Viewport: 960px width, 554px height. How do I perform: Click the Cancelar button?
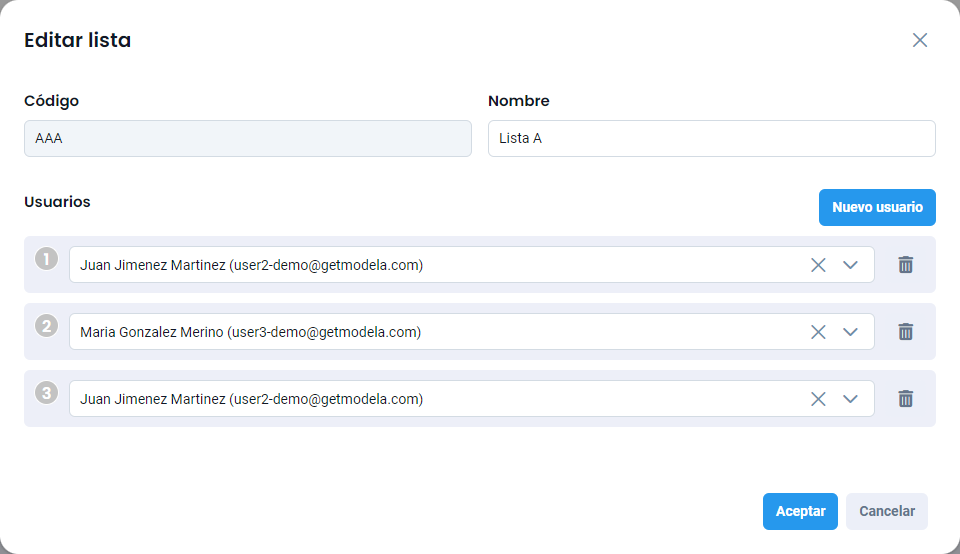click(x=887, y=511)
